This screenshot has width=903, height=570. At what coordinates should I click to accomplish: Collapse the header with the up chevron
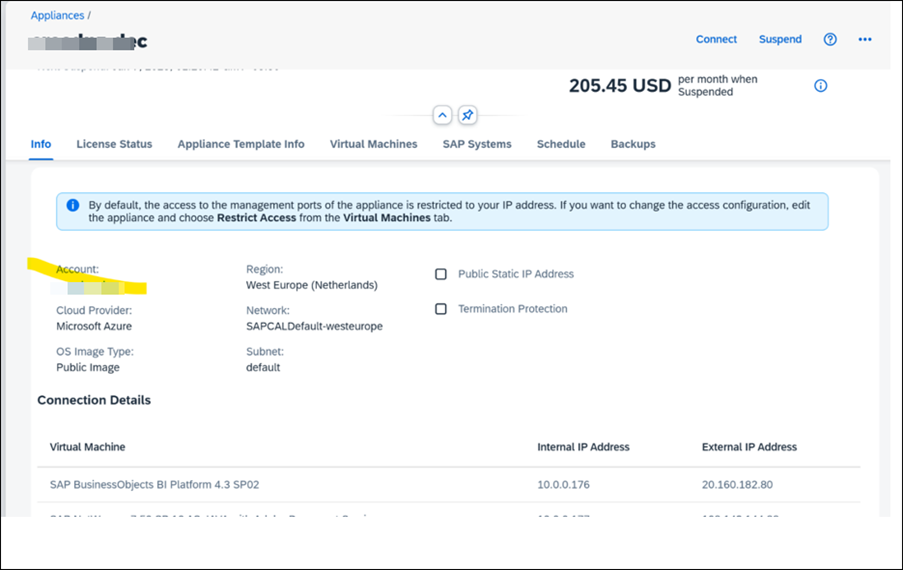pyautogui.click(x=442, y=115)
